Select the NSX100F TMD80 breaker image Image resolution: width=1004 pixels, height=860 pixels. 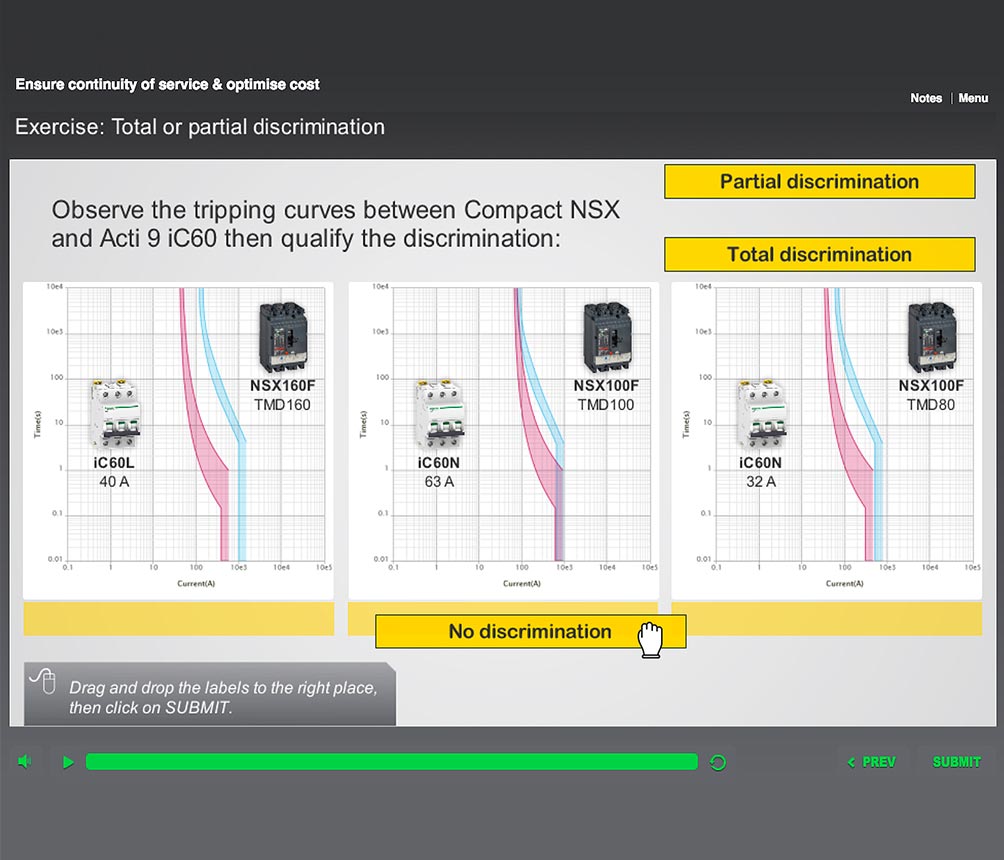coord(932,336)
